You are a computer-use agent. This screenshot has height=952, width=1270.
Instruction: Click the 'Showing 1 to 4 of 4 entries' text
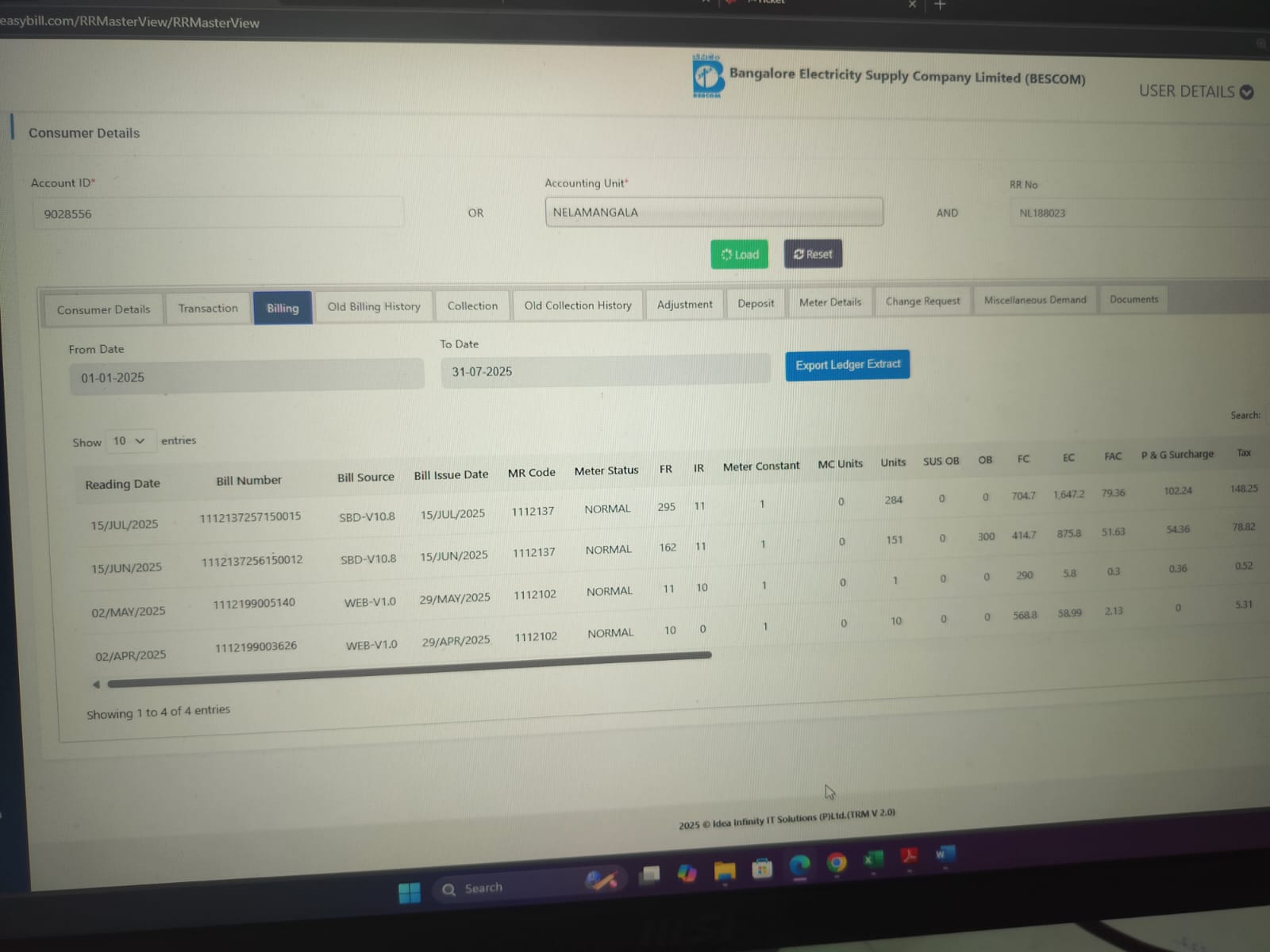coord(158,712)
